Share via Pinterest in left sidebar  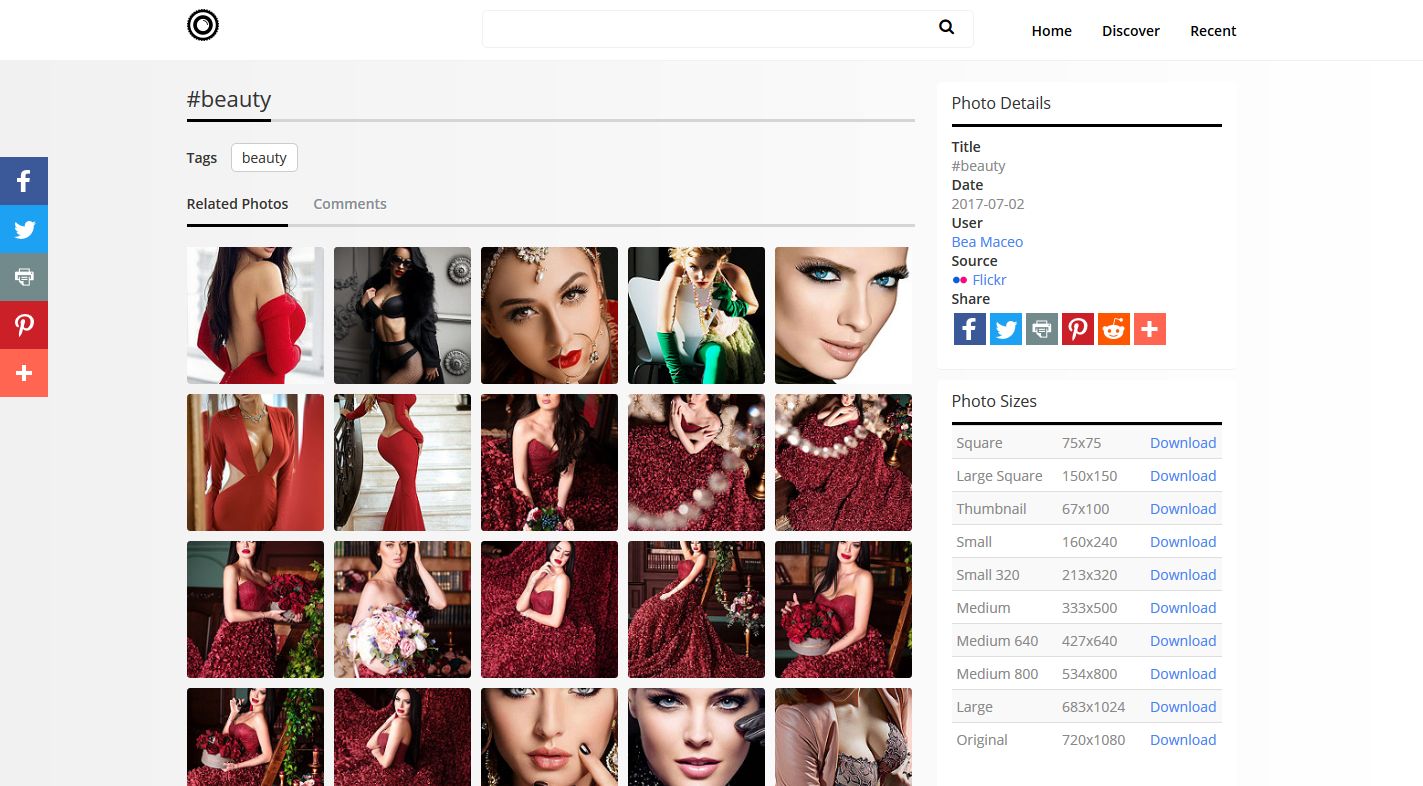pos(24,325)
